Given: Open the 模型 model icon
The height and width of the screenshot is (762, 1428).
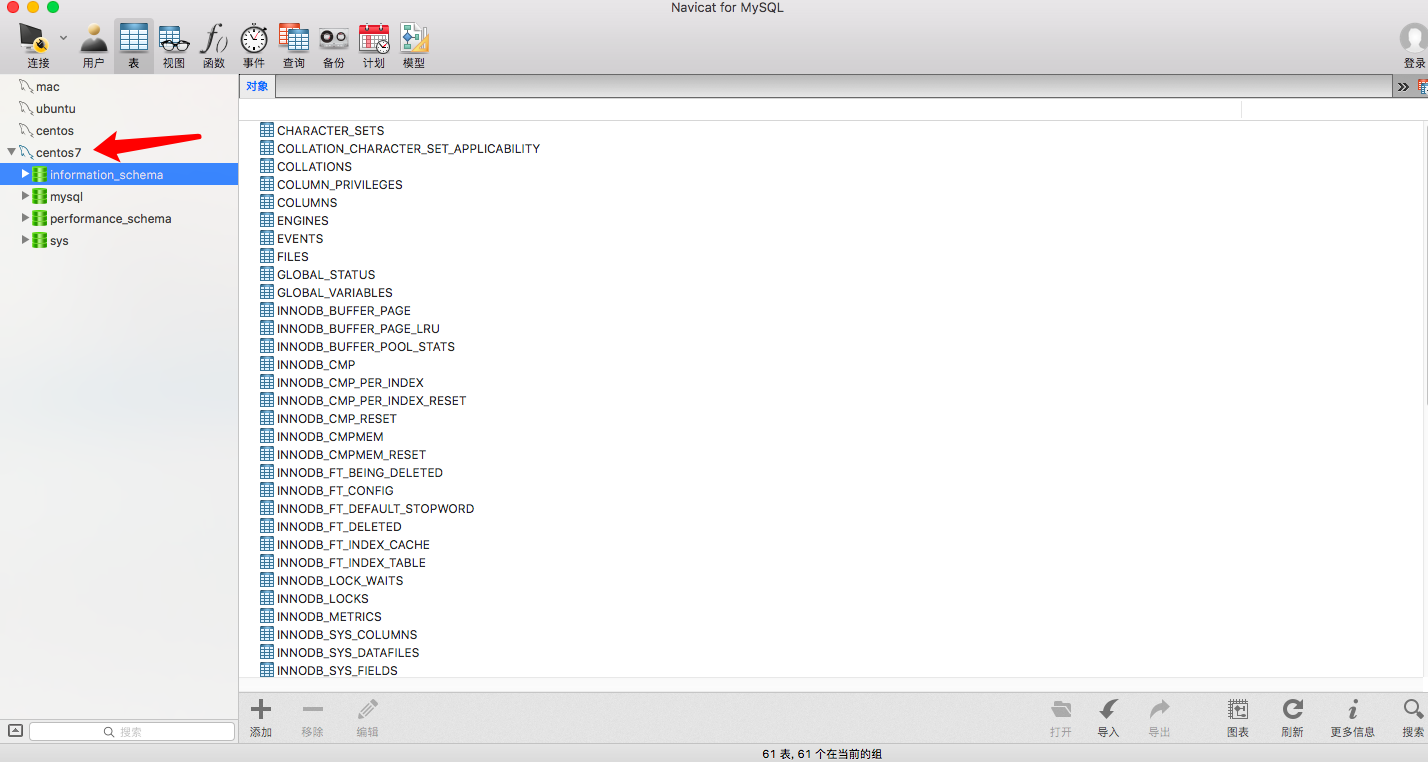Looking at the screenshot, I should (414, 45).
